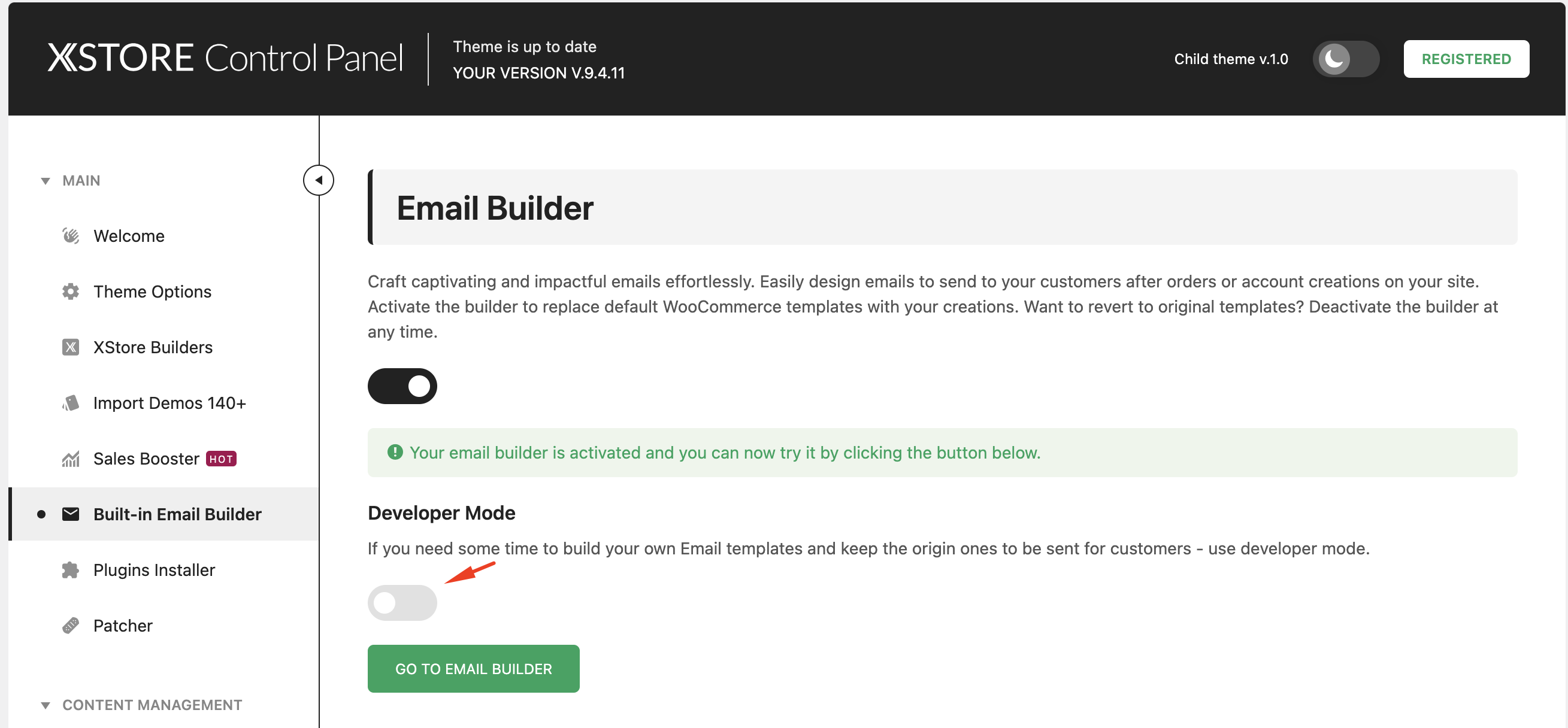Image resolution: width=1568 pixels, height=728 pixels.
Task: Click the Import Demos icon
Action: (x=71, y=403)
